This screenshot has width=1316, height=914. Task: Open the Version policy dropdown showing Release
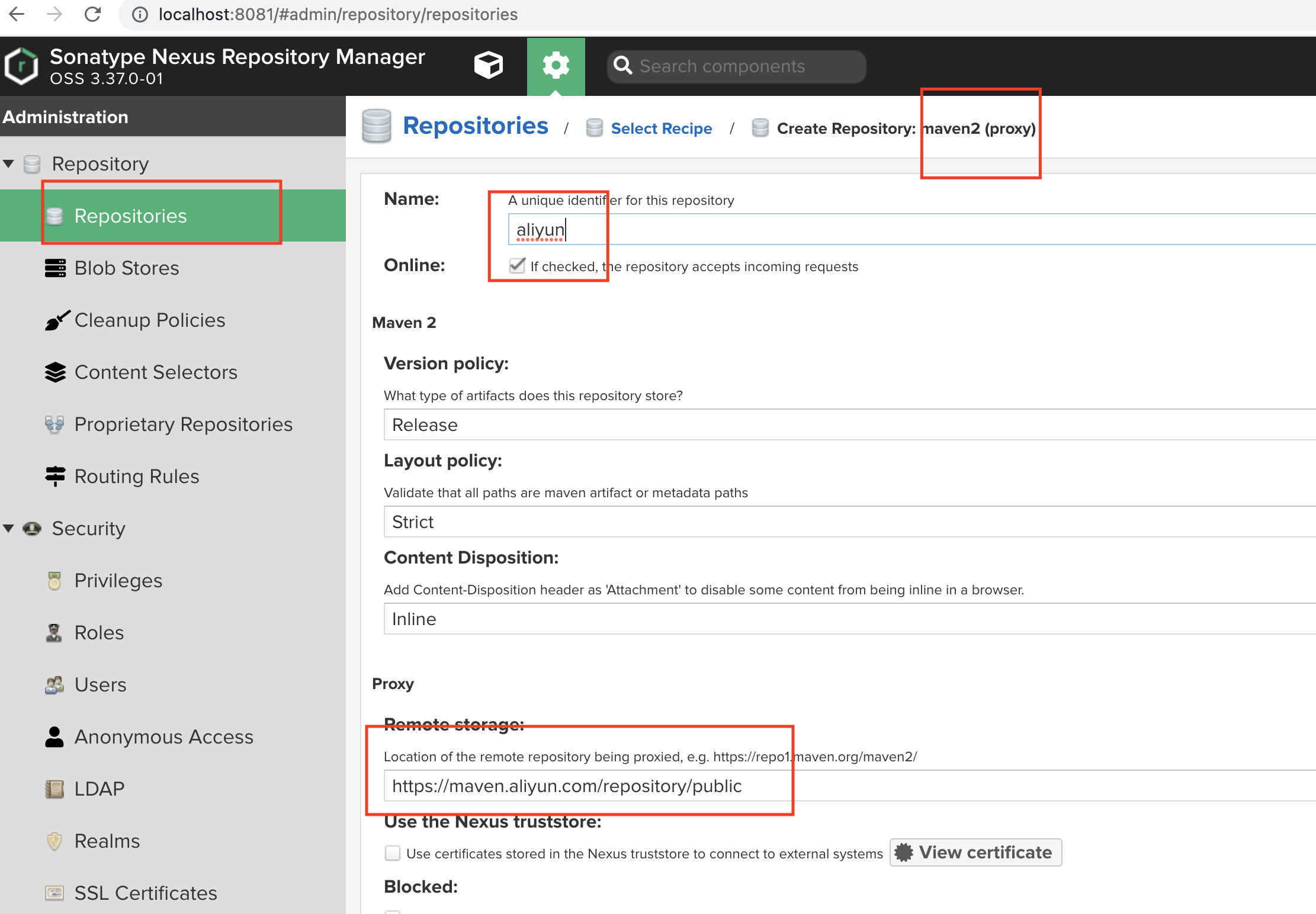850,424
